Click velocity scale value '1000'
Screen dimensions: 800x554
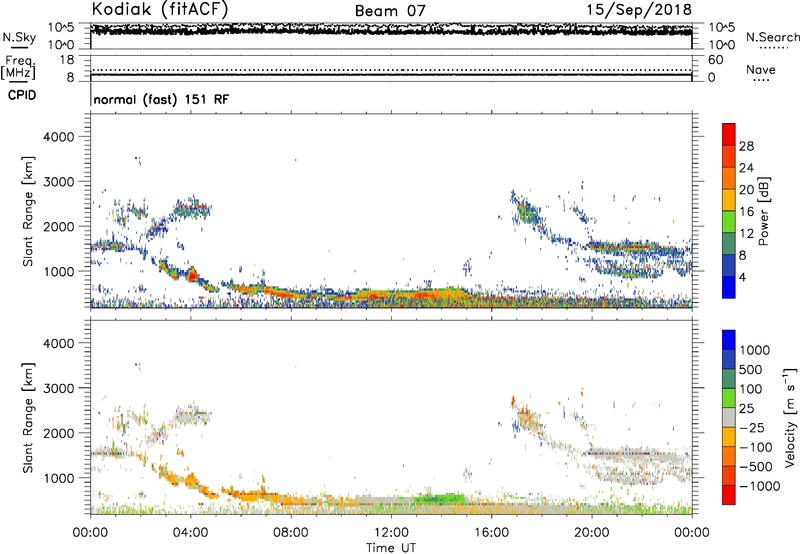[x=755, y=350]
